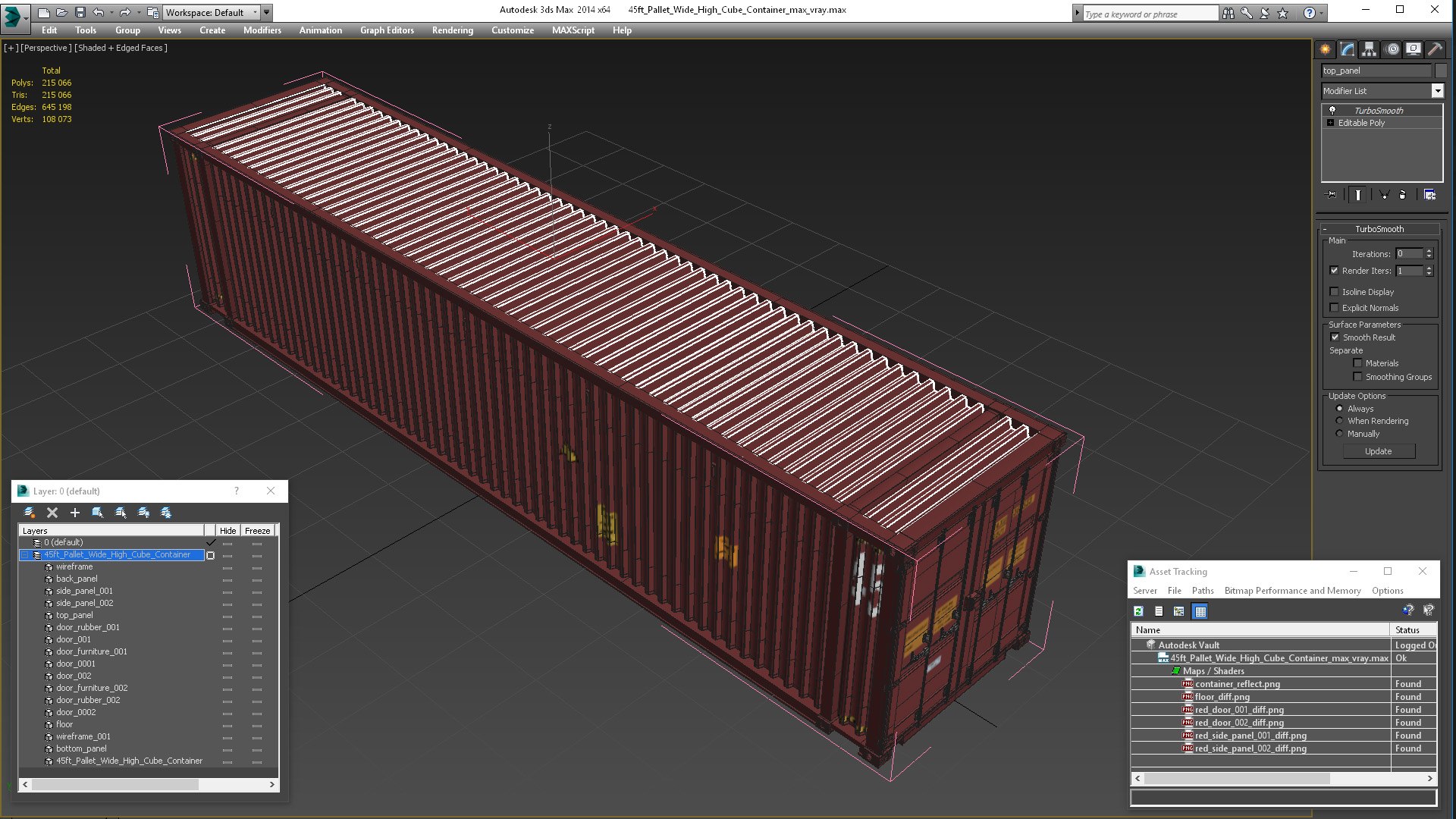Open the Help icon dropdown in title bar
The height and width of the screenshot is (819, 1456).
click(1322, 13)
